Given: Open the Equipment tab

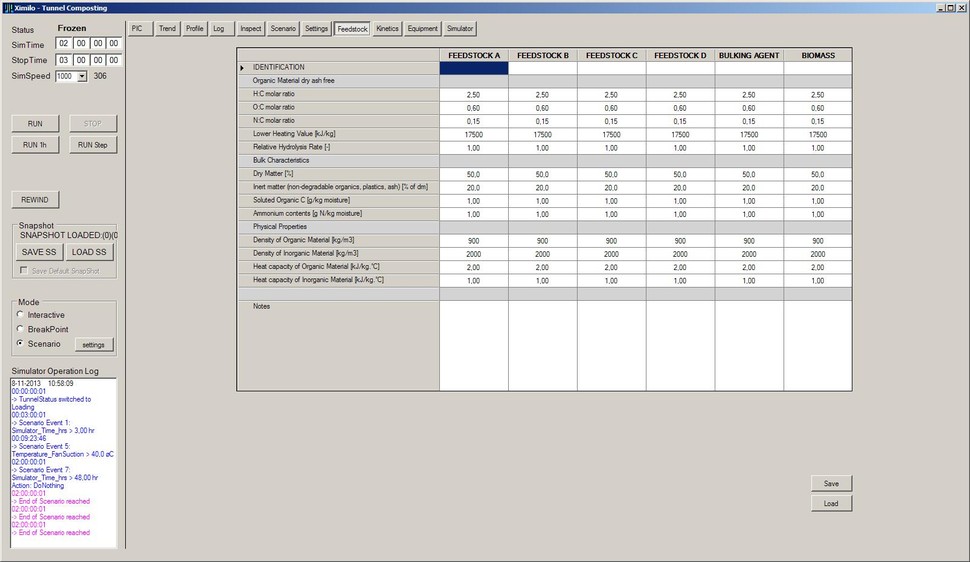Looking at the screenshot, I should tap(423, 29).
